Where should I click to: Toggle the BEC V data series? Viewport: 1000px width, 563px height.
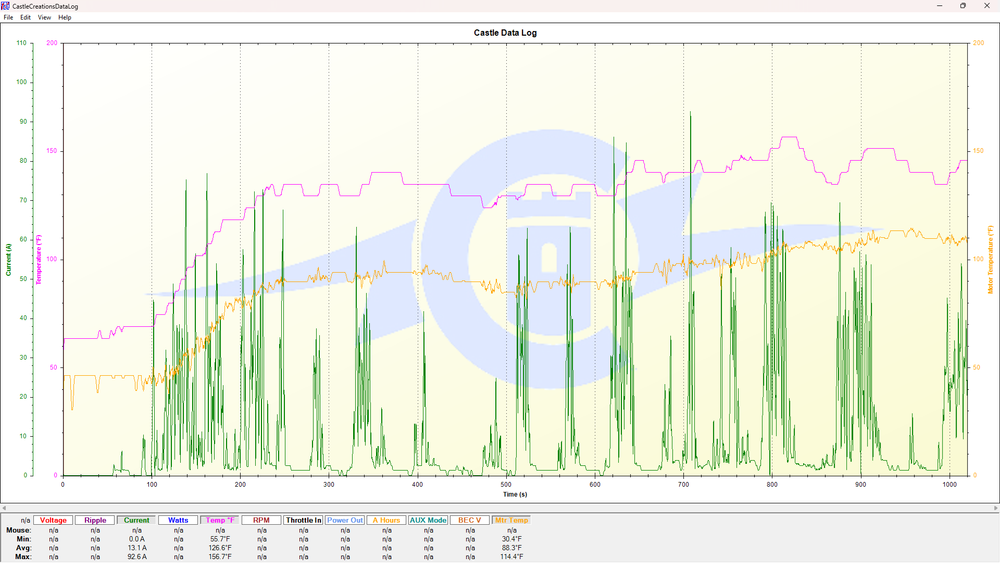coord(470,520)
